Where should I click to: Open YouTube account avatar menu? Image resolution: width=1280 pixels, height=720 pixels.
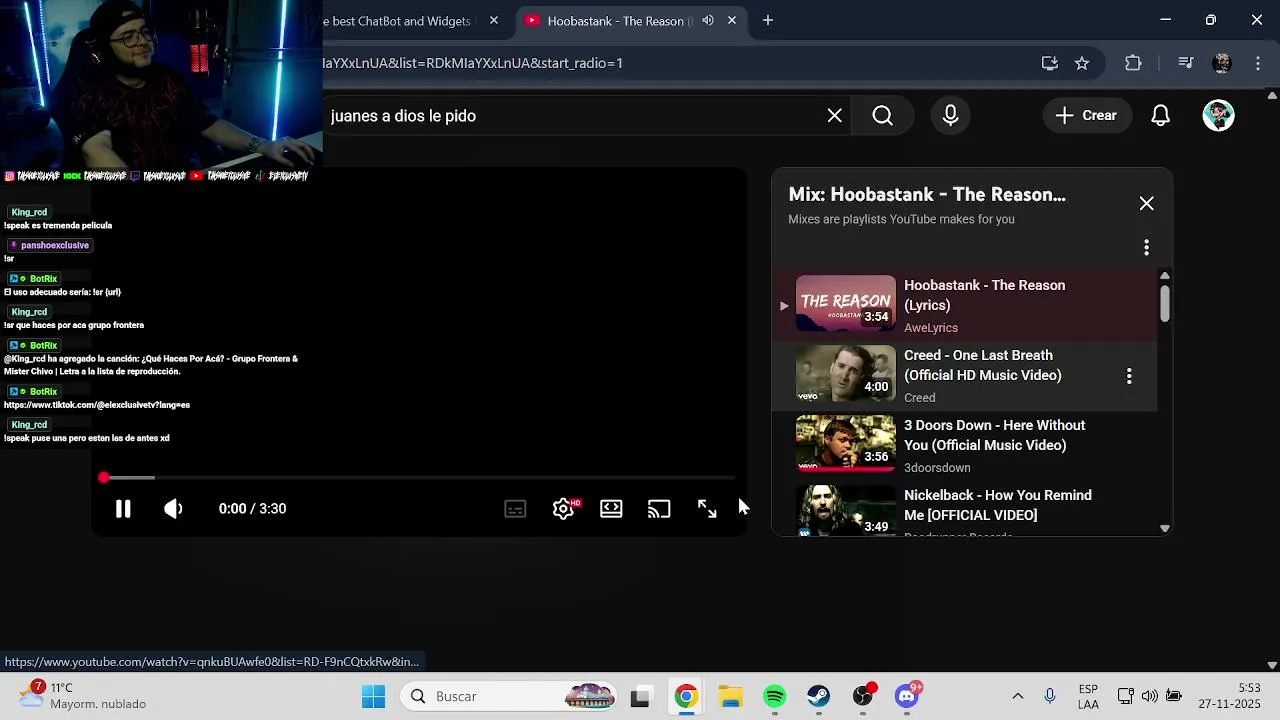tap(1218, 116)
